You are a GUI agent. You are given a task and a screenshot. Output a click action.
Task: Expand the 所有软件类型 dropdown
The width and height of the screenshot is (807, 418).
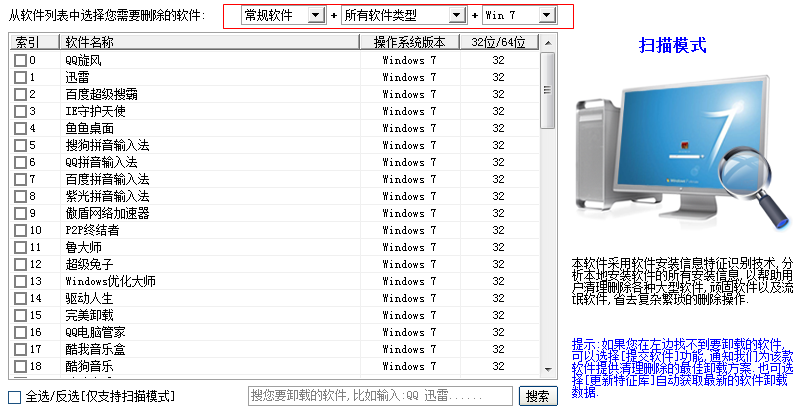tap(404, 15)
